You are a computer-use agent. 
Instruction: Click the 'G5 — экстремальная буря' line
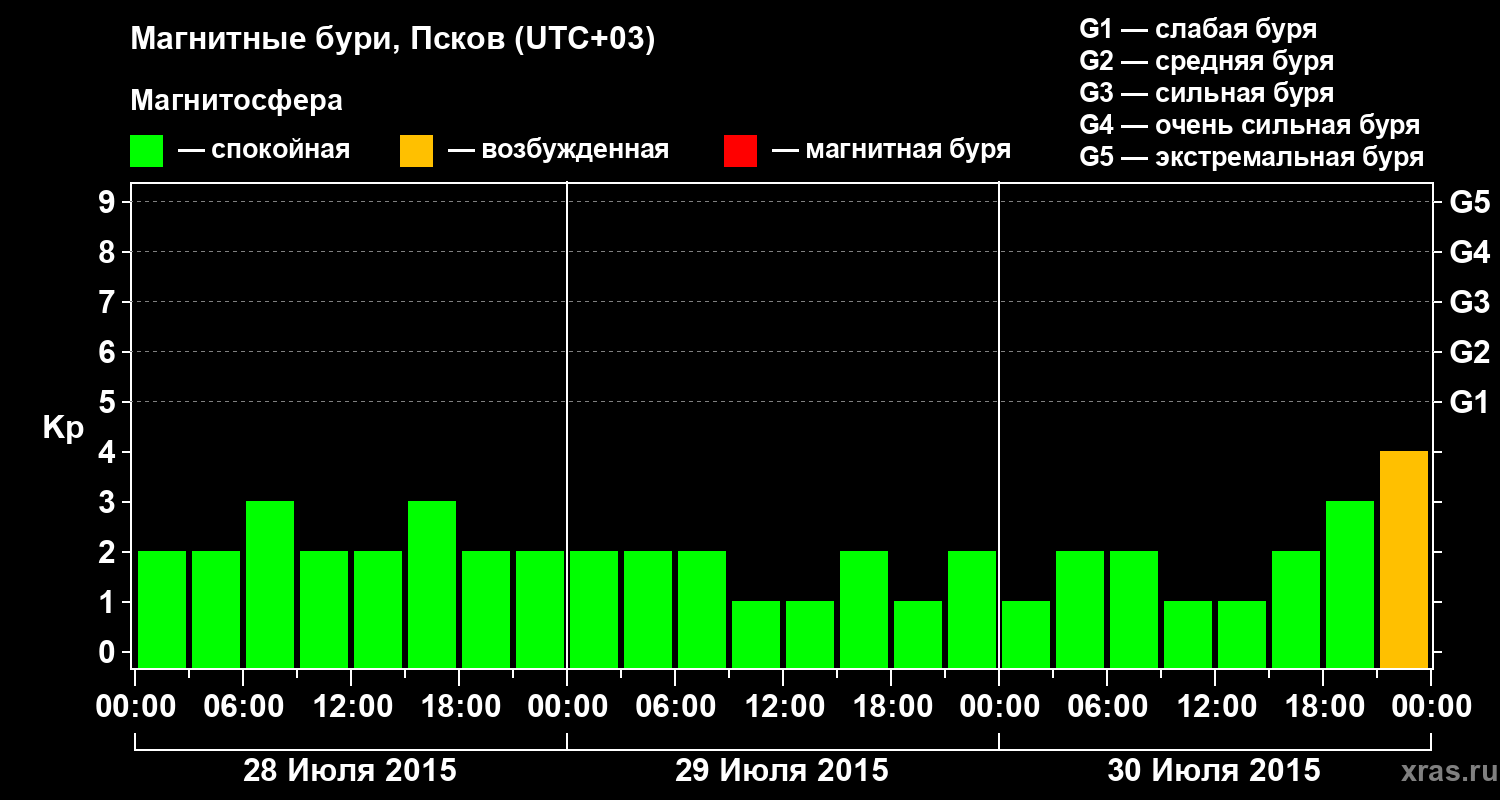[x=1252, y=157]
